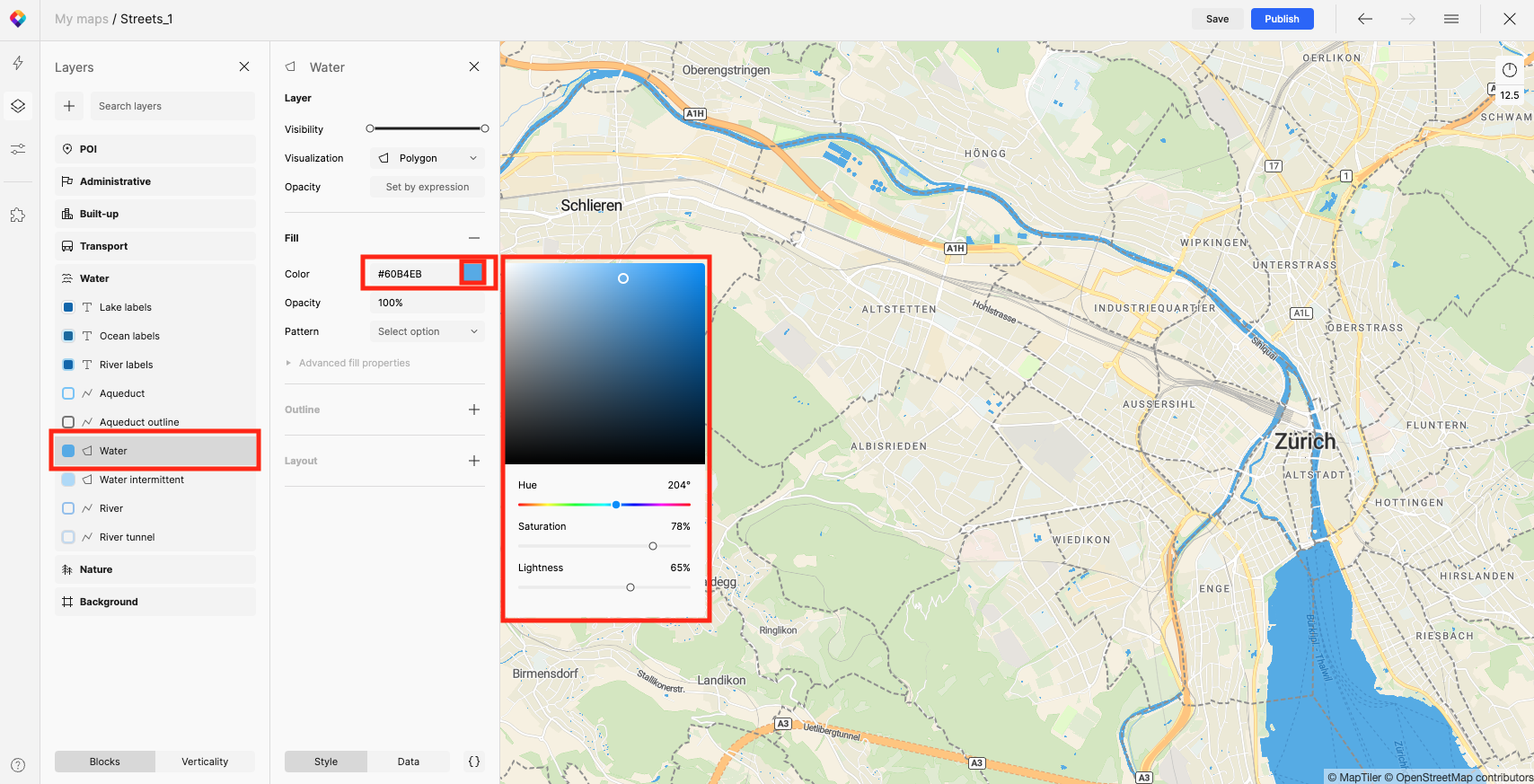This screenshot has height=784, width=1534.
Task: Open the hamburger menu icon
Action: (x=1451, y=19)
